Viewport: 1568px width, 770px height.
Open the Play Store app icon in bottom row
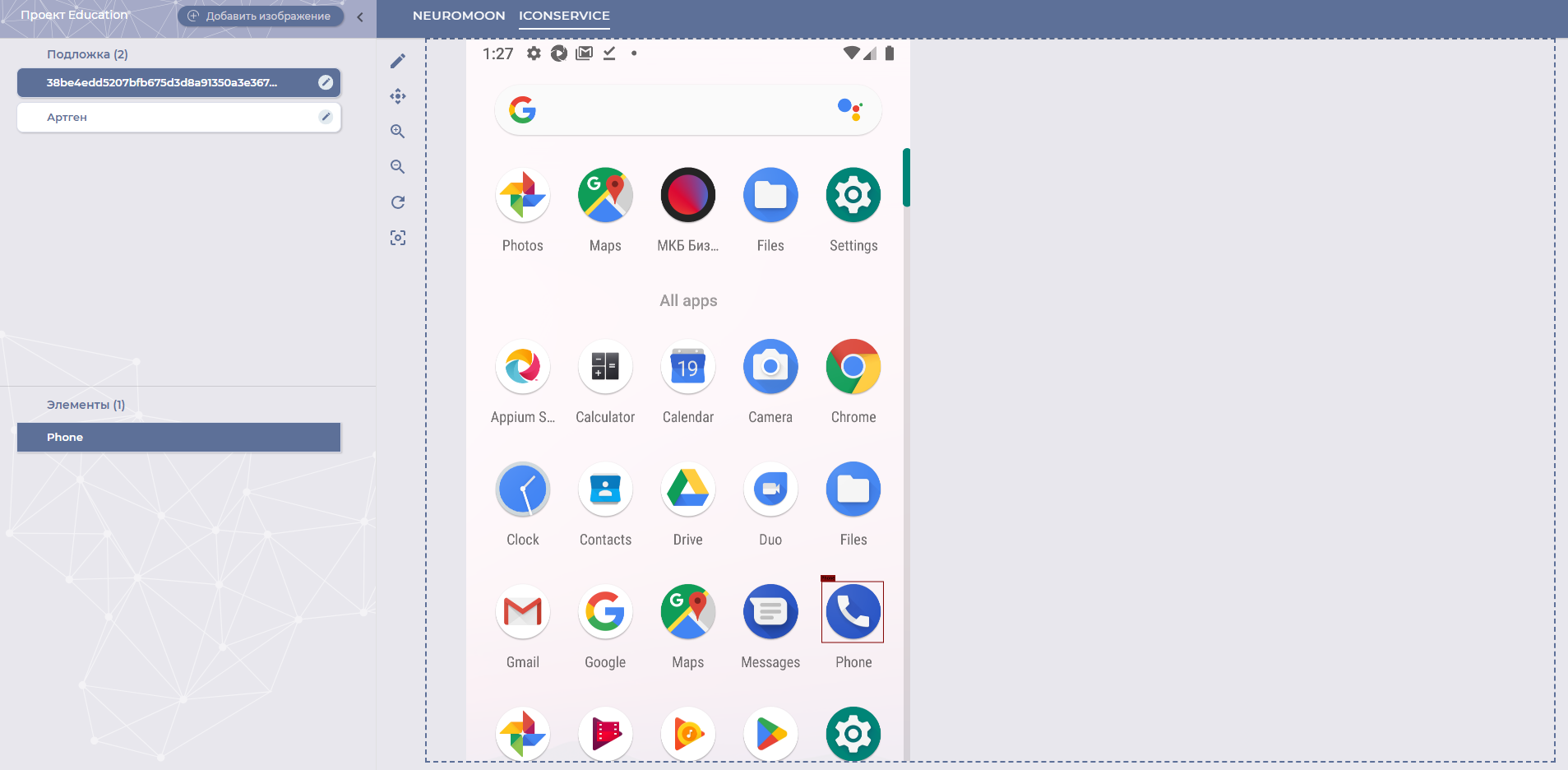(770, 733)
